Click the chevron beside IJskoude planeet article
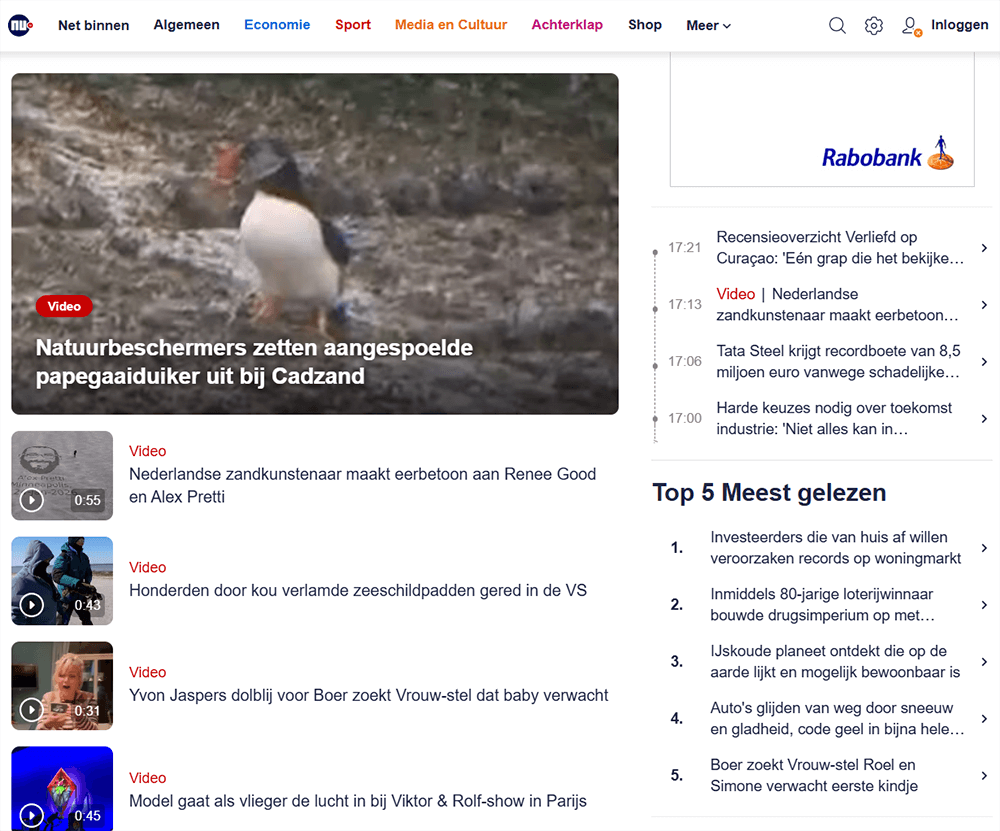1000x831 pixels. (x=984, y=661)
